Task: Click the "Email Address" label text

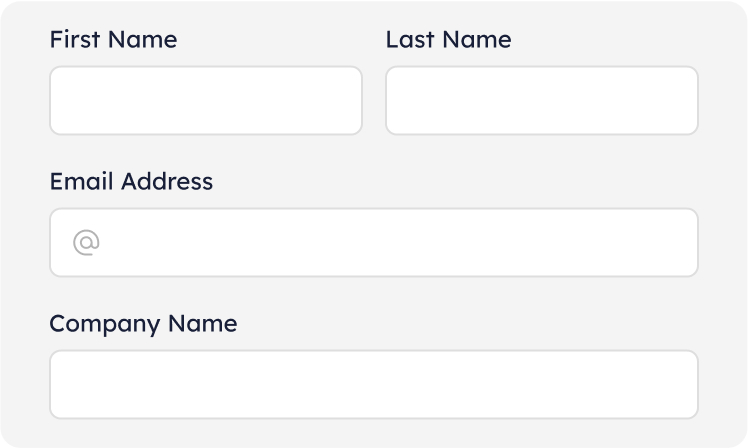Action: 131,182
